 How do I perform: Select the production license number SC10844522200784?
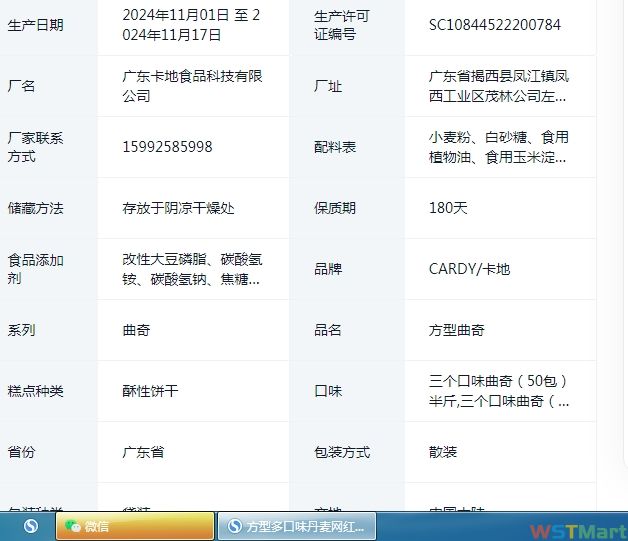(x=494, y=24)
